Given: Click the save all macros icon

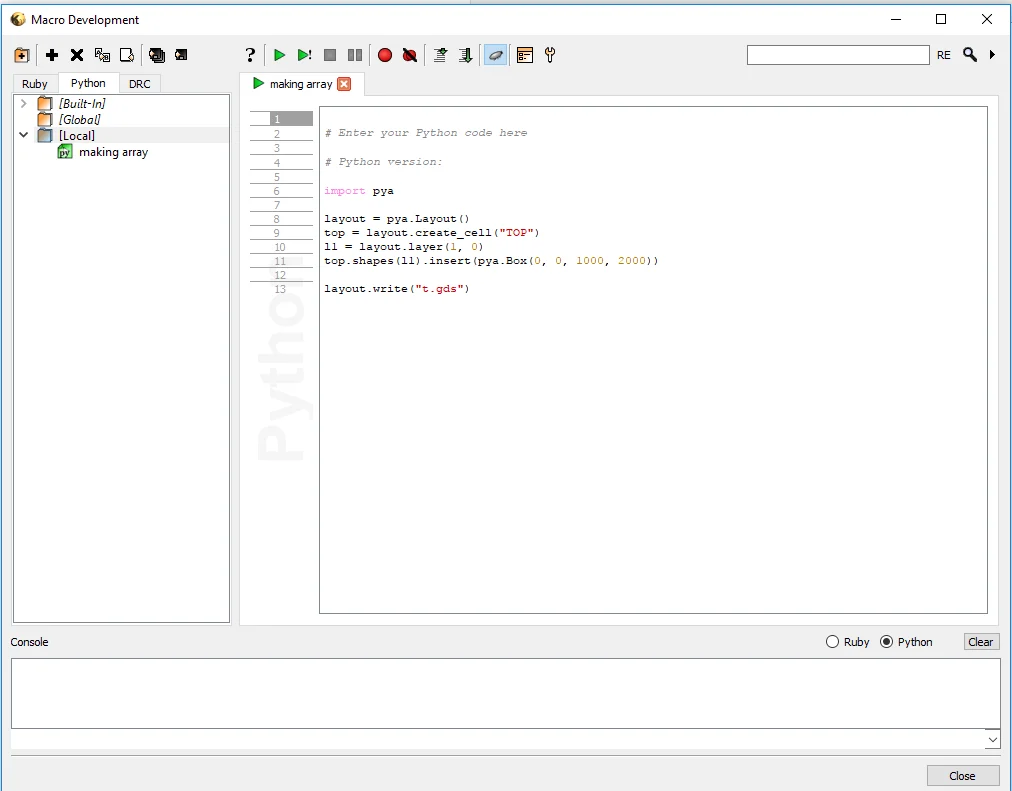Looking at the screenshot, I should click(x=156, y=55).
